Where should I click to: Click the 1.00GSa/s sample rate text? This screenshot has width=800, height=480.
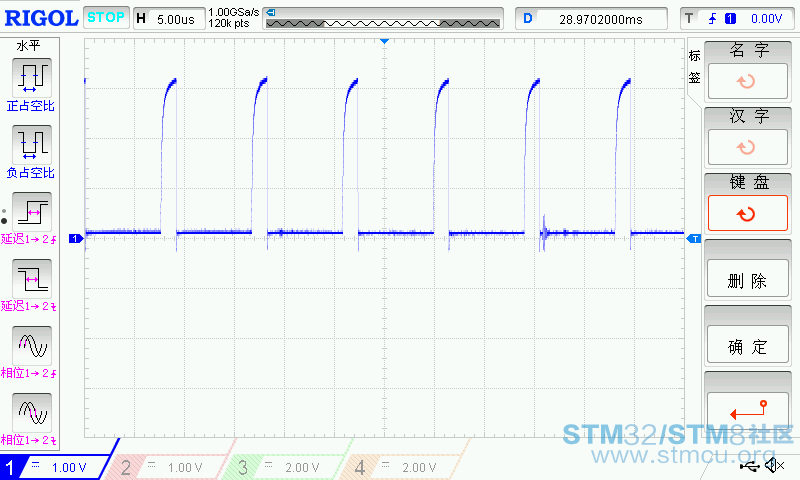tap(234, 12)
